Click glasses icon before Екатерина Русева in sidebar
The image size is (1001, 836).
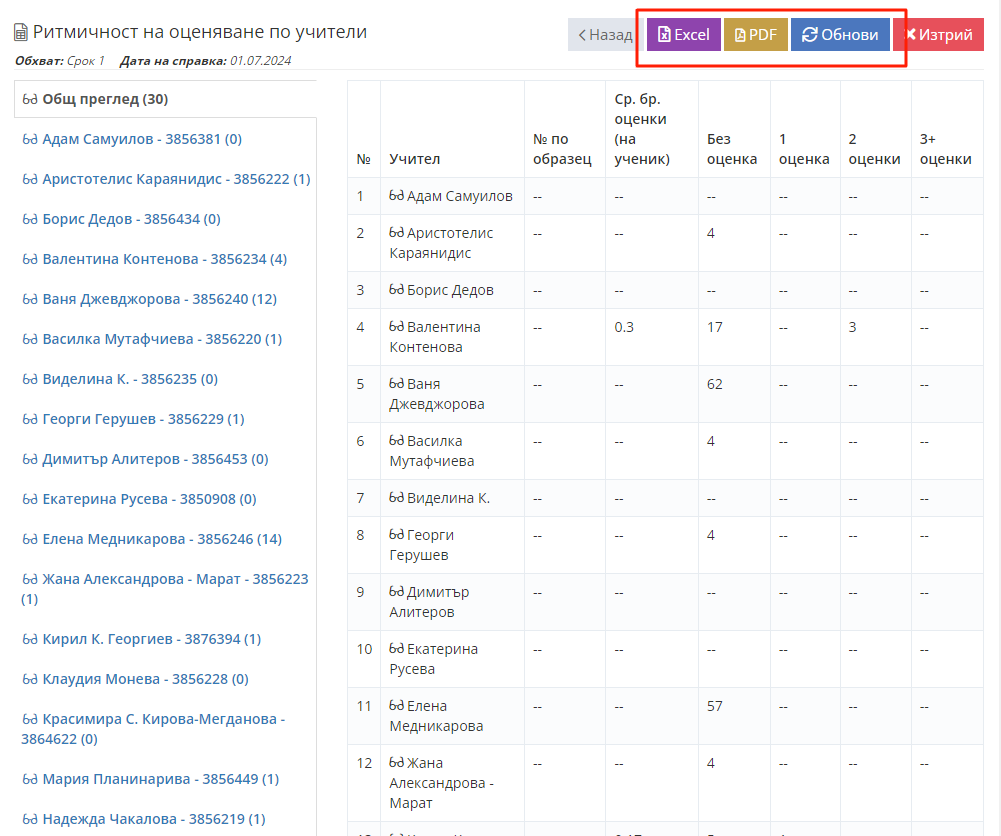[x=30, y=499]
